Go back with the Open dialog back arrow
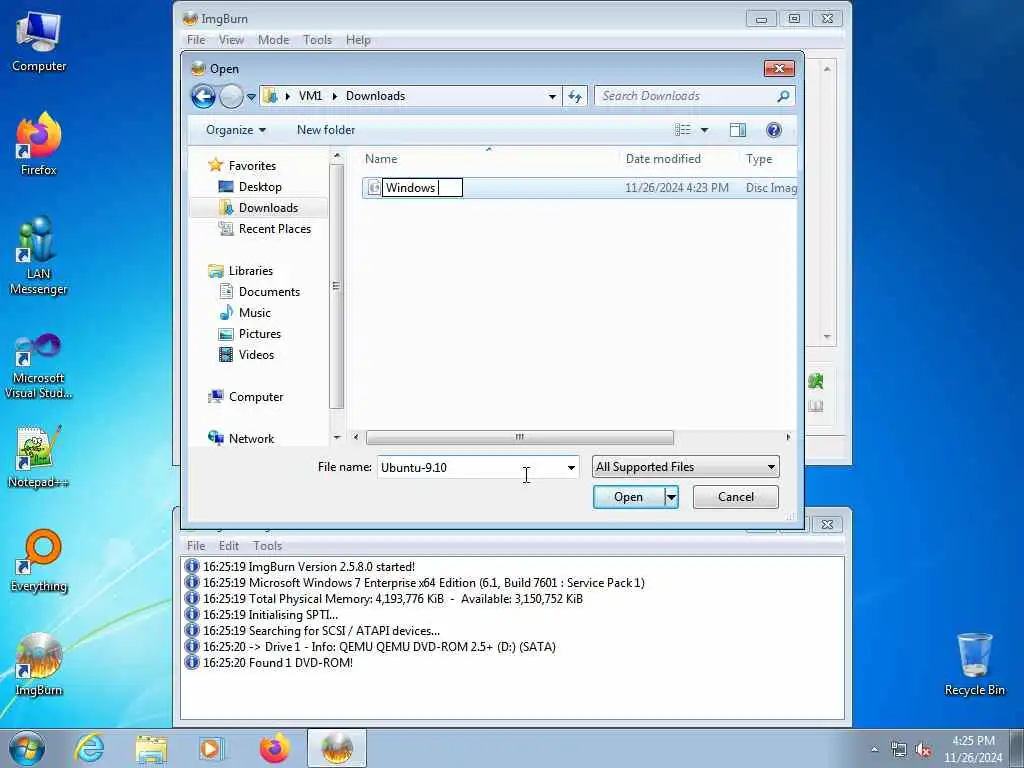The width and height of the screenshot is (1024, 768). (x=203, y=97)
